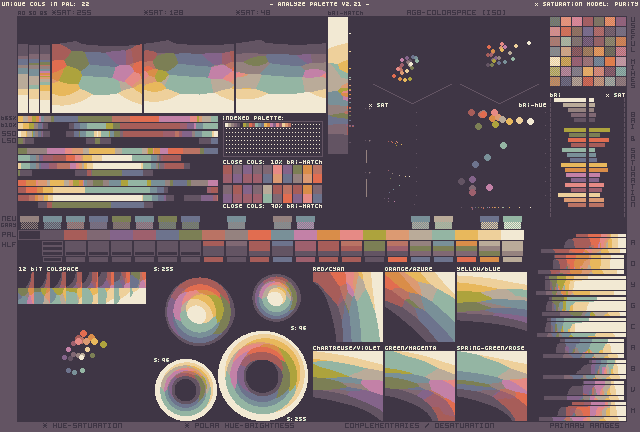The width and height of the screenshot is (640, 432).
Task: Open the ORANGE/AZURE complementaries chart
Action: tap(420, 307)
